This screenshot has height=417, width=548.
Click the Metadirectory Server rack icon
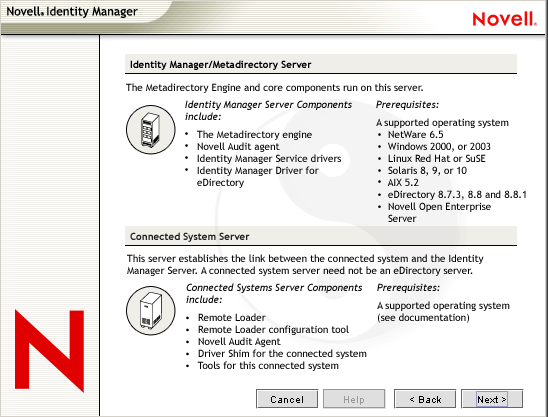[151, 130]
